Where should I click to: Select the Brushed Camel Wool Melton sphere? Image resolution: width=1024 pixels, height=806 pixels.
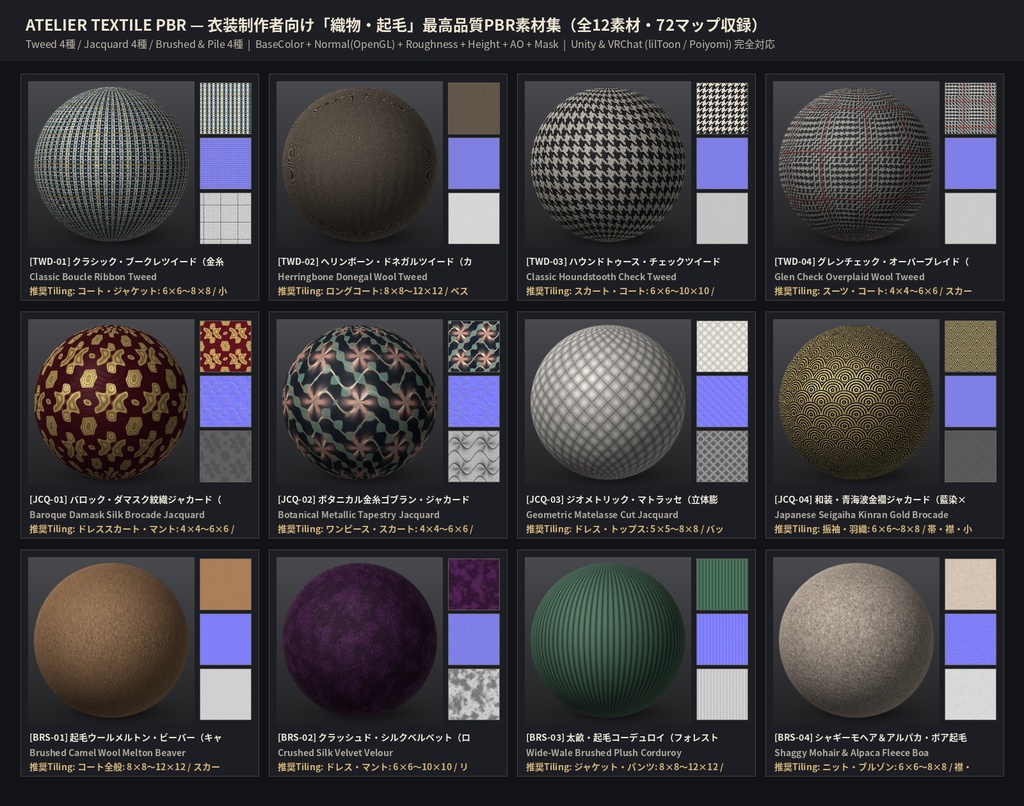tap(111, 639)
